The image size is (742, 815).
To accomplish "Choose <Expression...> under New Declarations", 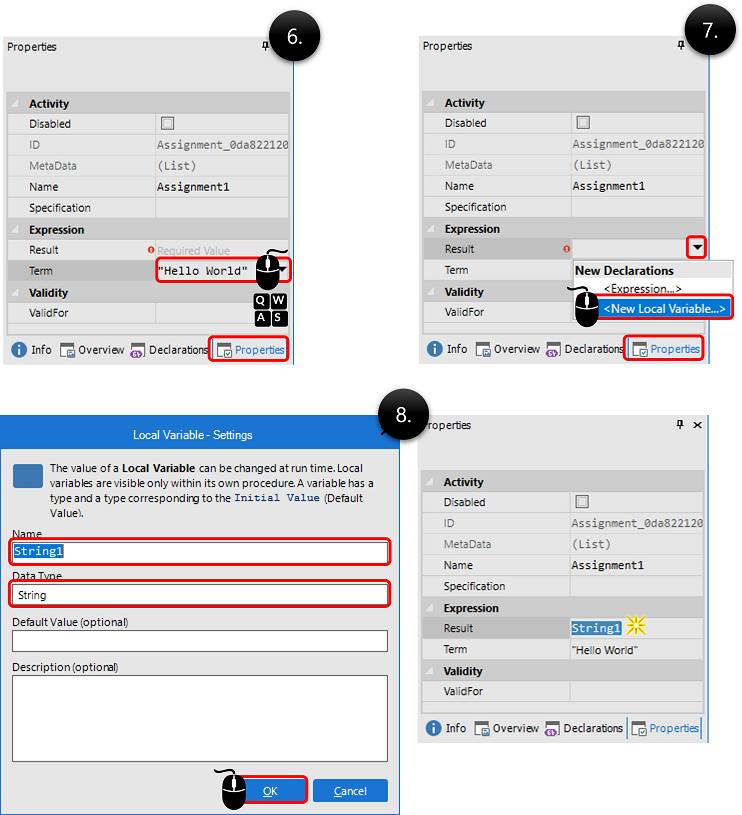I will 642,289.
